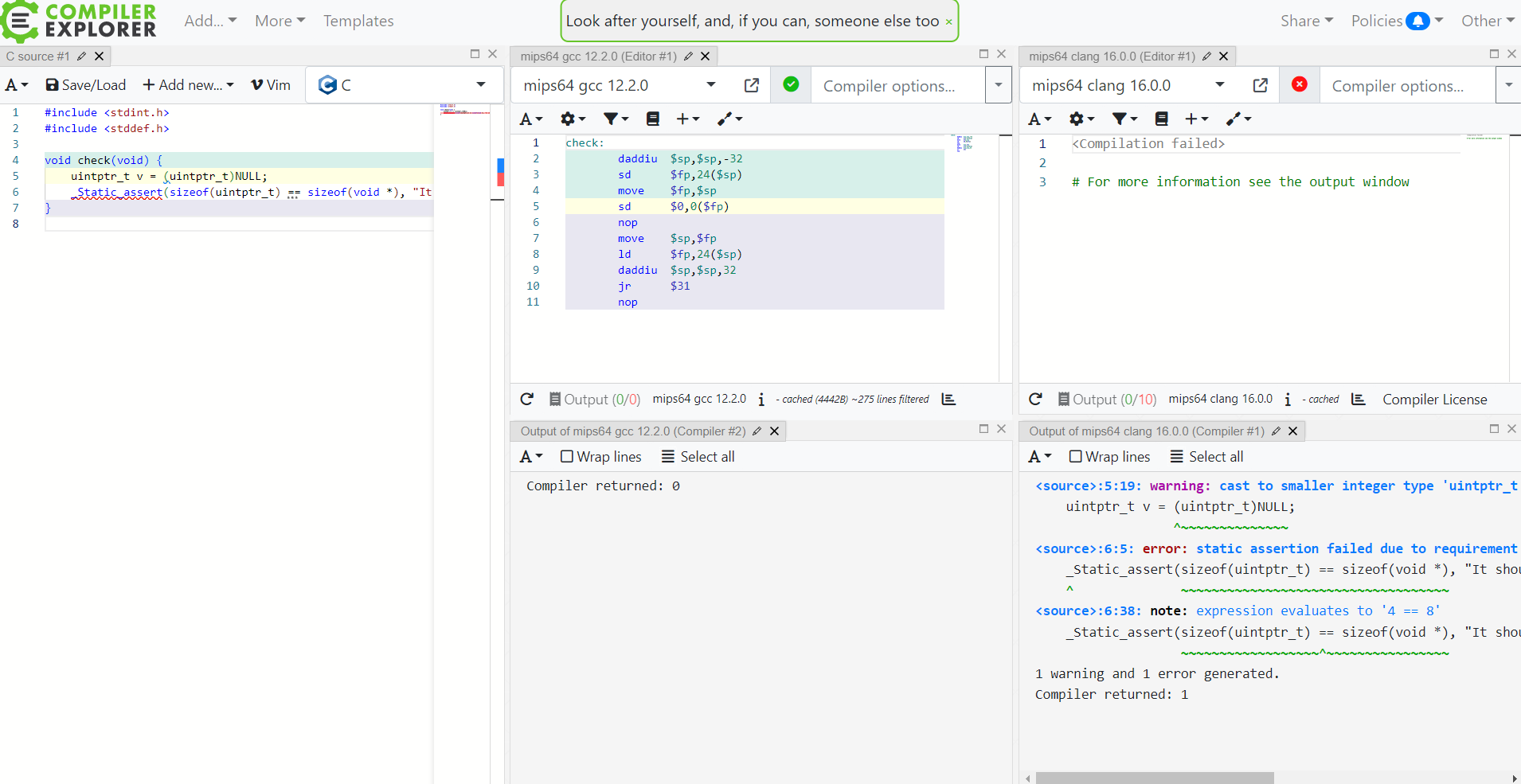This screenshot has height=784, width=1521.
Task: Dismiss the motto banner
Action: [948, 22]
